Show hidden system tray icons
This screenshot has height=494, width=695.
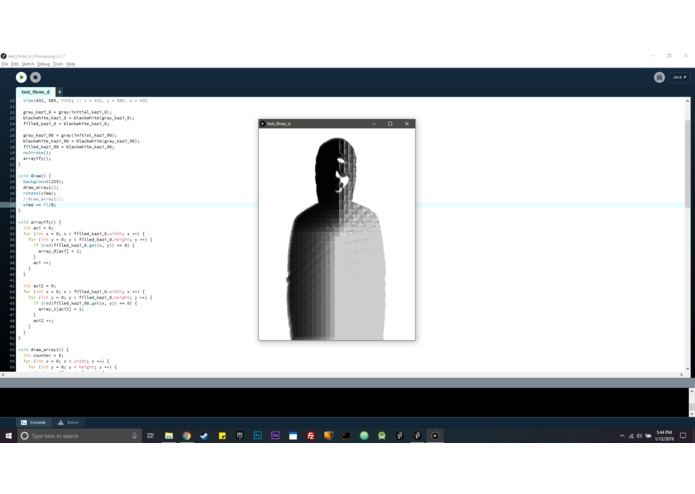tap(622, 436)
